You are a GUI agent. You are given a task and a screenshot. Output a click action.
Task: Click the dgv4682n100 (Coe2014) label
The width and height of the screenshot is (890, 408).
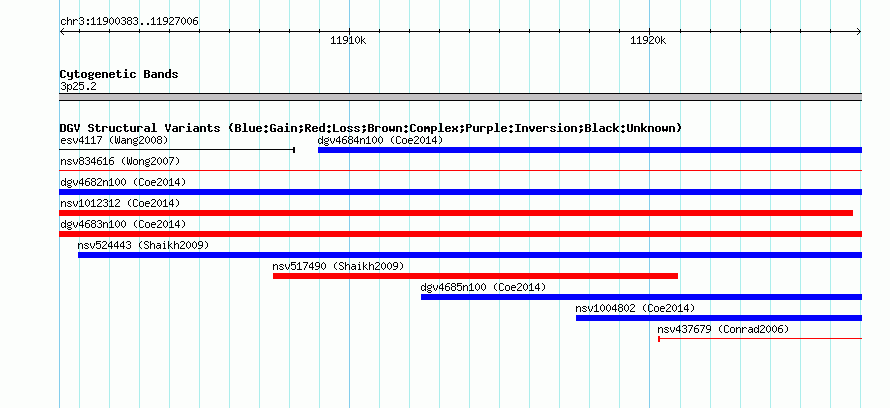pos(123,182)
